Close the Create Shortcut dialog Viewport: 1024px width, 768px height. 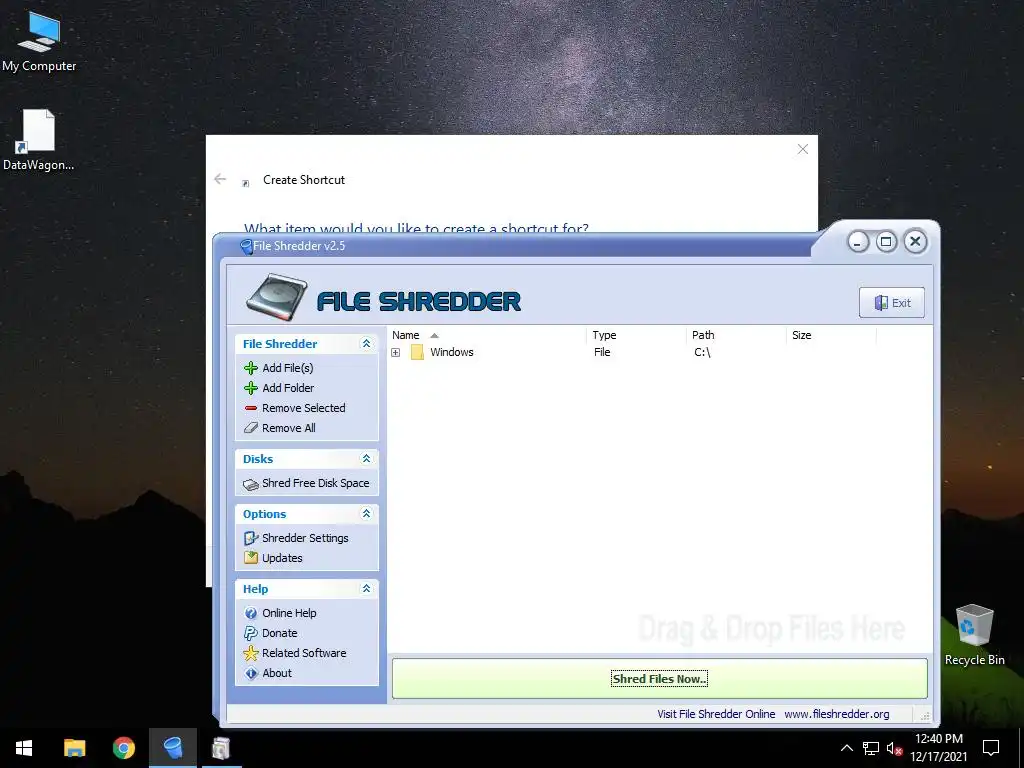(x=803, y=150)
